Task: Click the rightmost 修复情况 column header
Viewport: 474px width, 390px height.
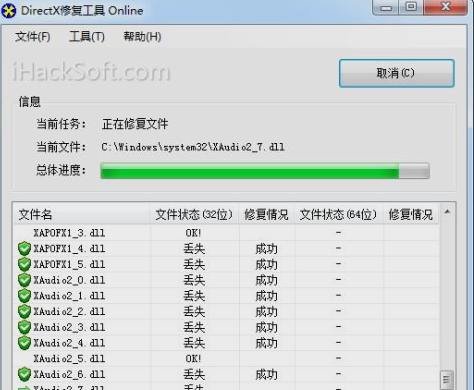Action: [411, 214]
